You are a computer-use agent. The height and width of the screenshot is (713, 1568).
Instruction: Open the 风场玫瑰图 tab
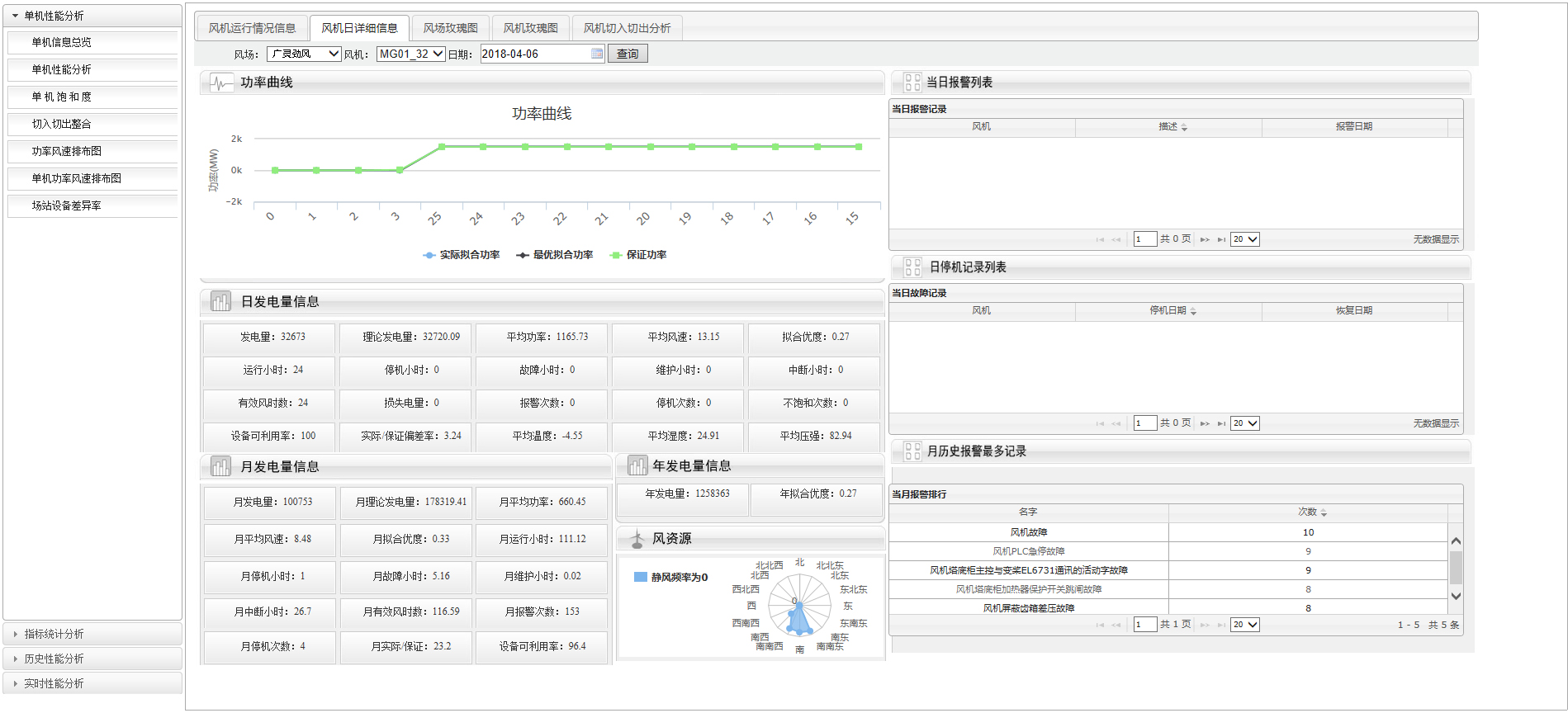(451, 28)
